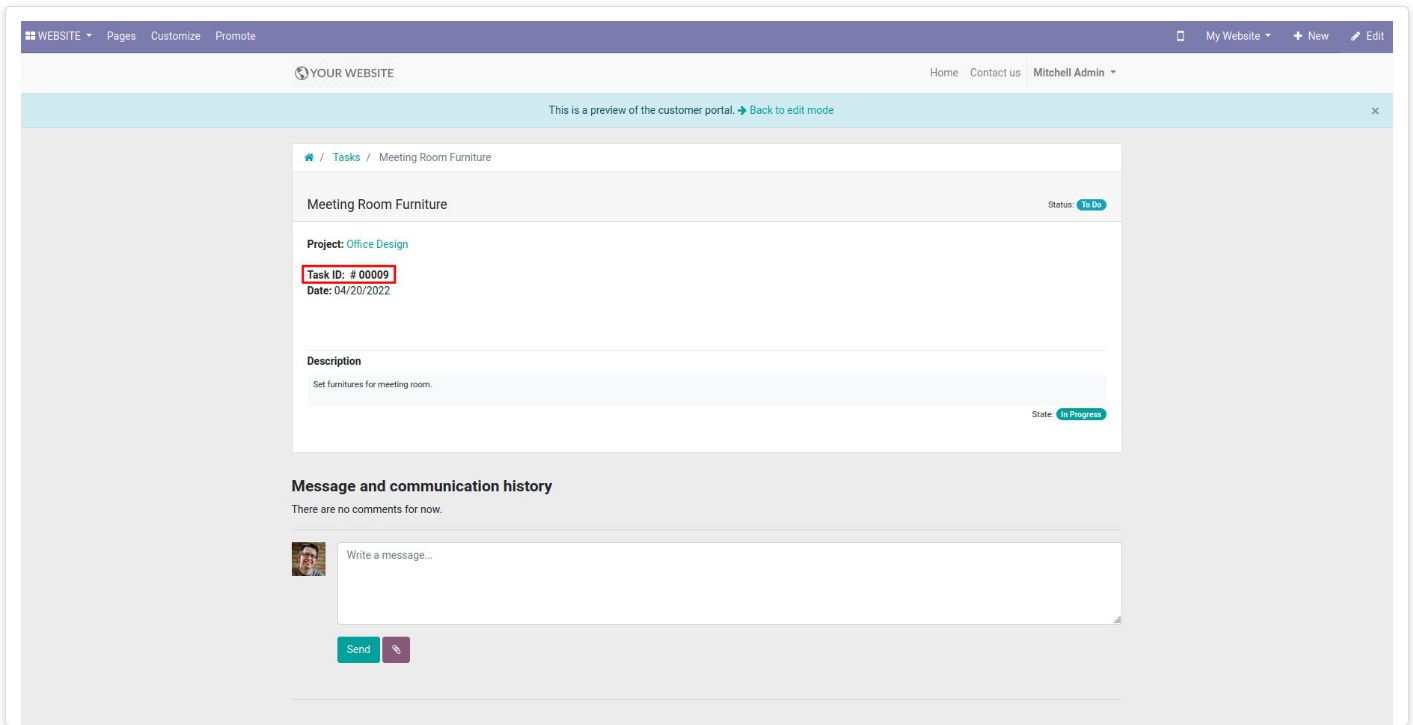Click 'Set furnitures for meeting room.' description
This screenshot has width=1413, height=725.
372,385
